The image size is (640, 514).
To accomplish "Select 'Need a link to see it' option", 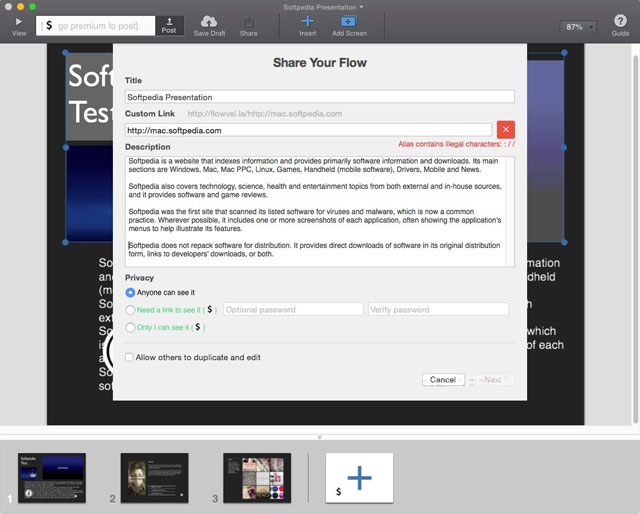I will 131,310.
